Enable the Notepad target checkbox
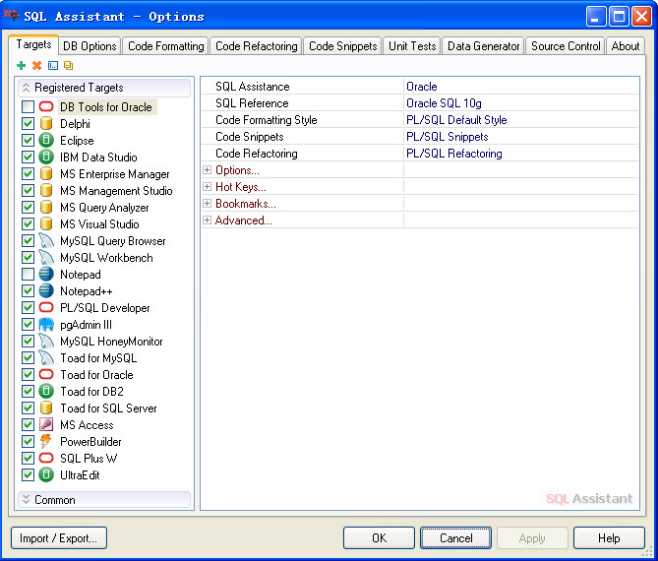The image size is (658, 561). pos(28,274)
